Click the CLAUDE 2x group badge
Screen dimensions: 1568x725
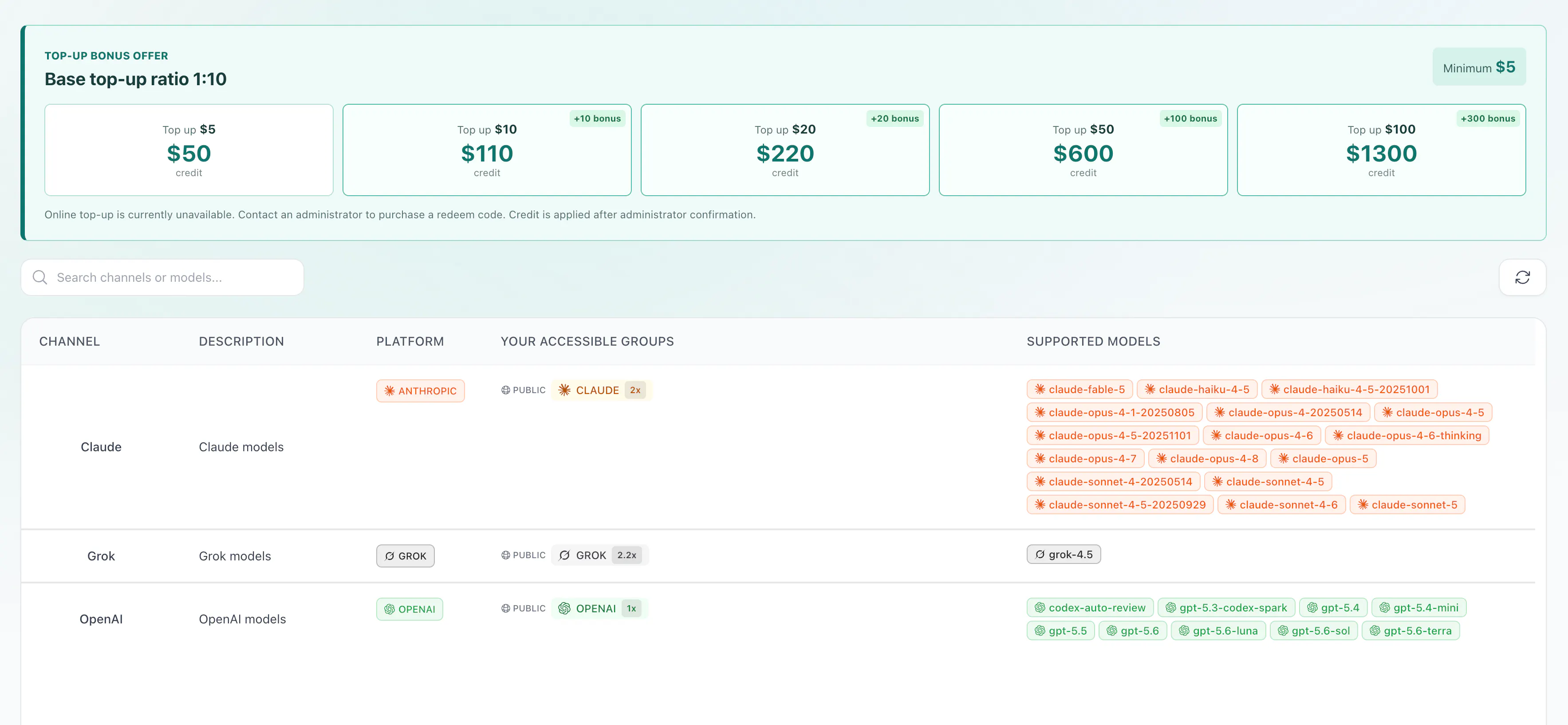(601, 390)
